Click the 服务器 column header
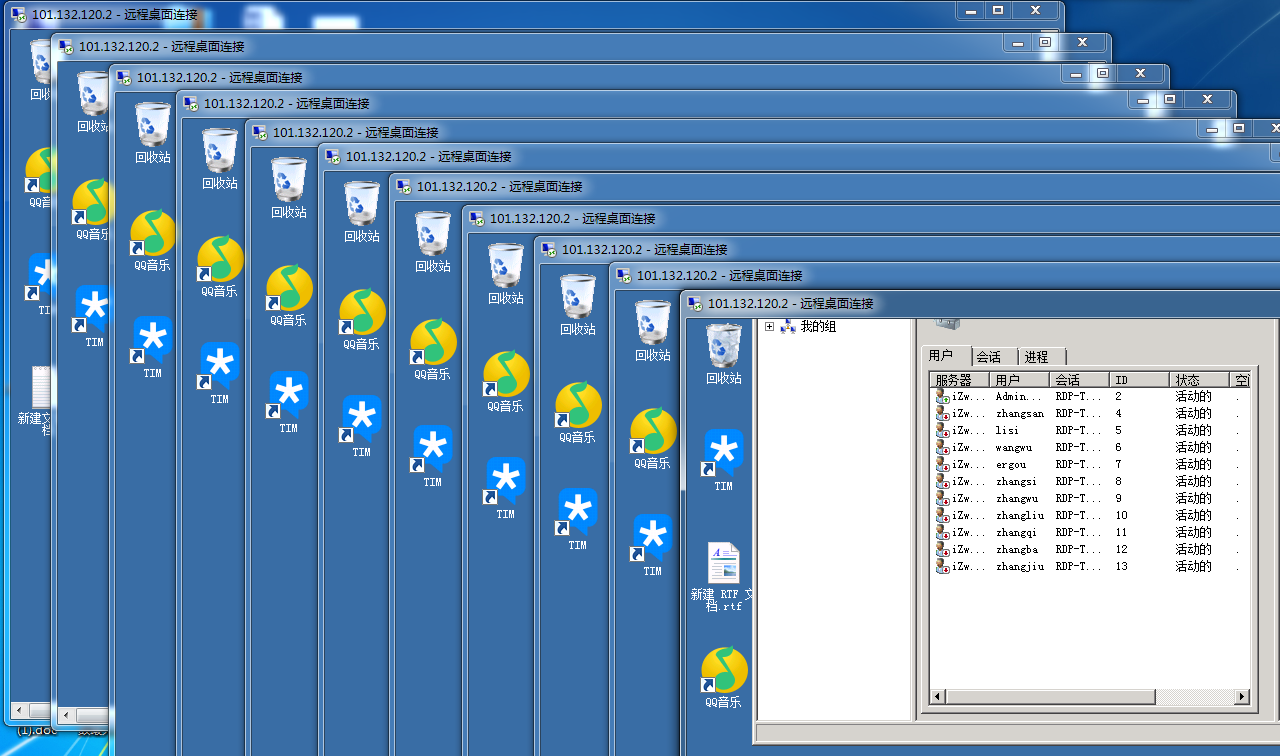The width and height of the screenshot is (1280, 756). pos(958,380)
